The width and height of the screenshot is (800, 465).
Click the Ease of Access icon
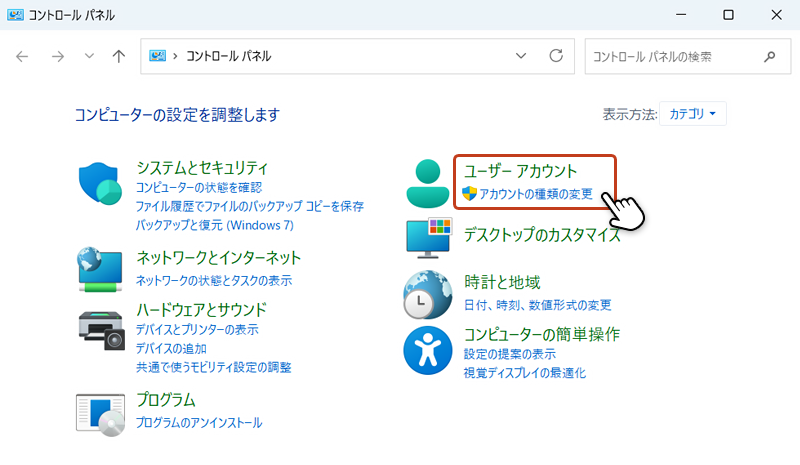[428, 351]
